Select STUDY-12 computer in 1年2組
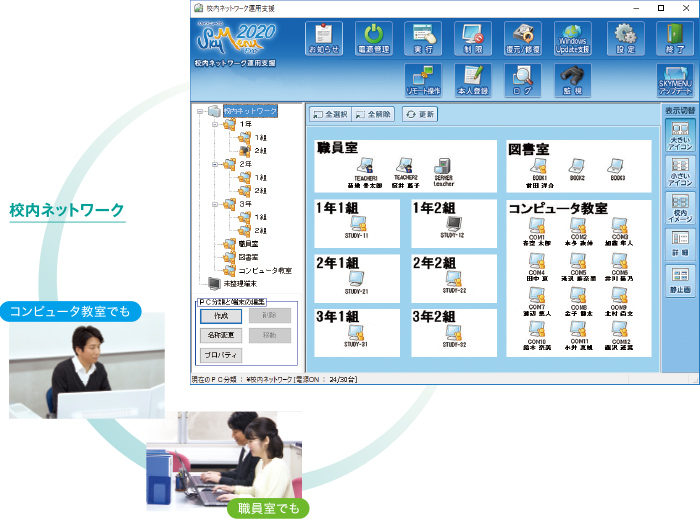The image size is (700, 519). pos(453,227)
